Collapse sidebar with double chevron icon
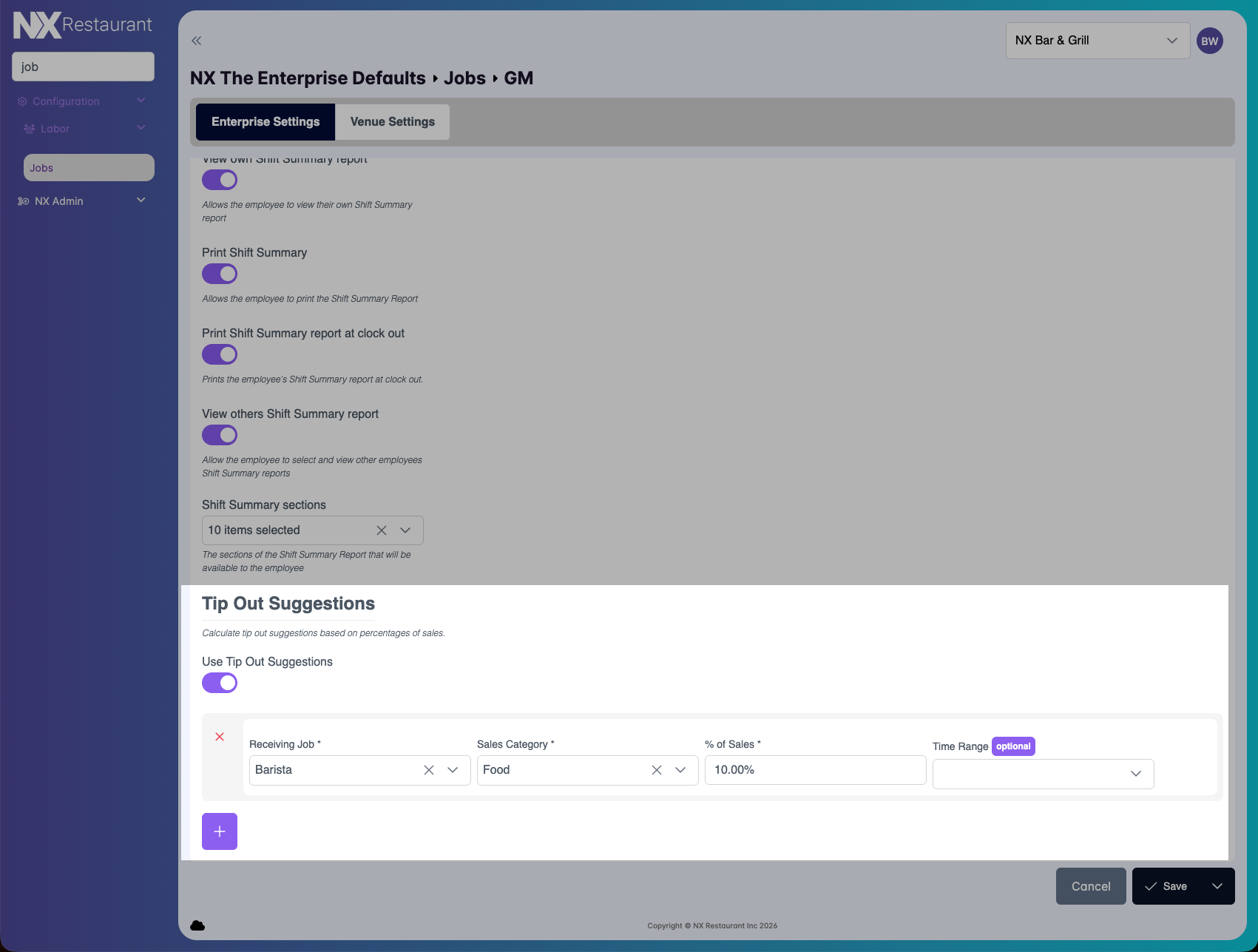Screen dimensions: 1258x952 [x=197, y=41]
